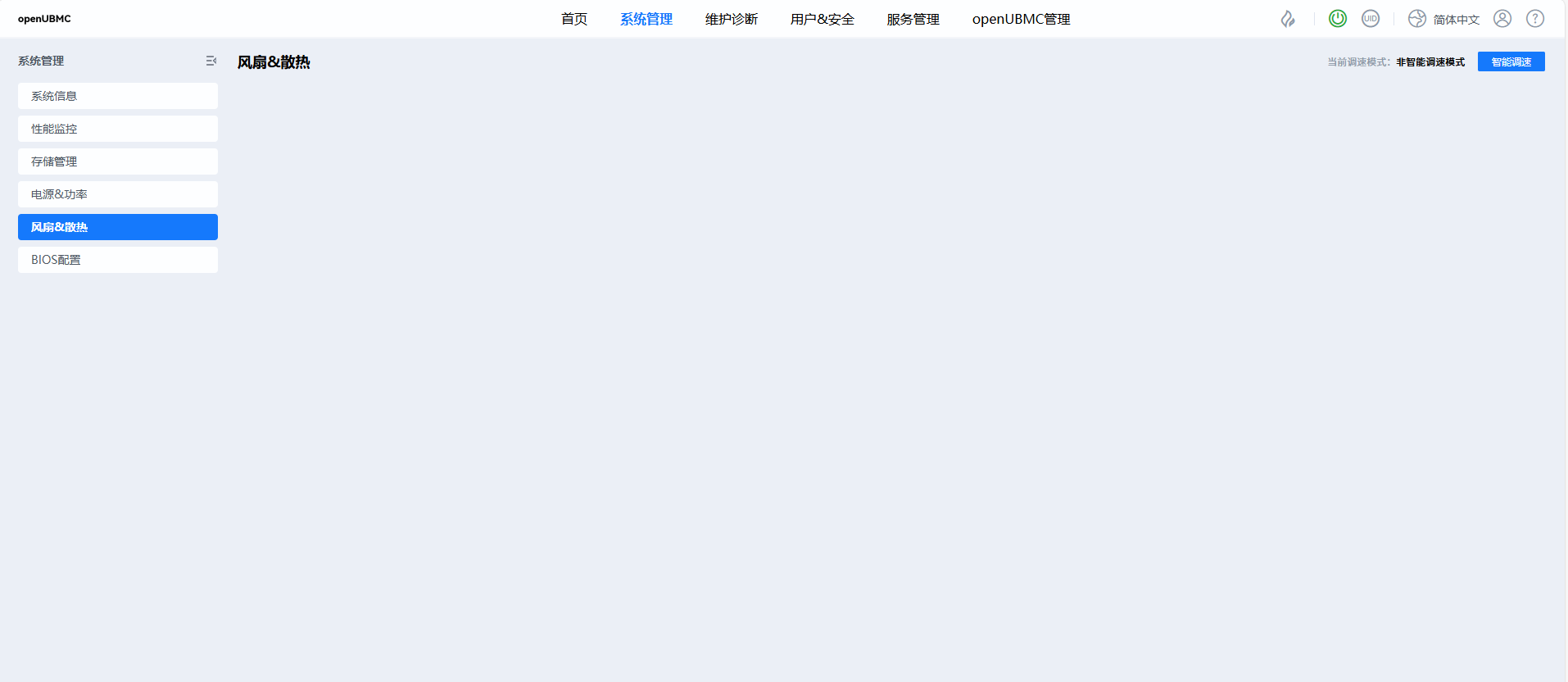Navigate to 存储管理 in the sidebar
The image size is (1568, 682).
(x=118, y=161)
